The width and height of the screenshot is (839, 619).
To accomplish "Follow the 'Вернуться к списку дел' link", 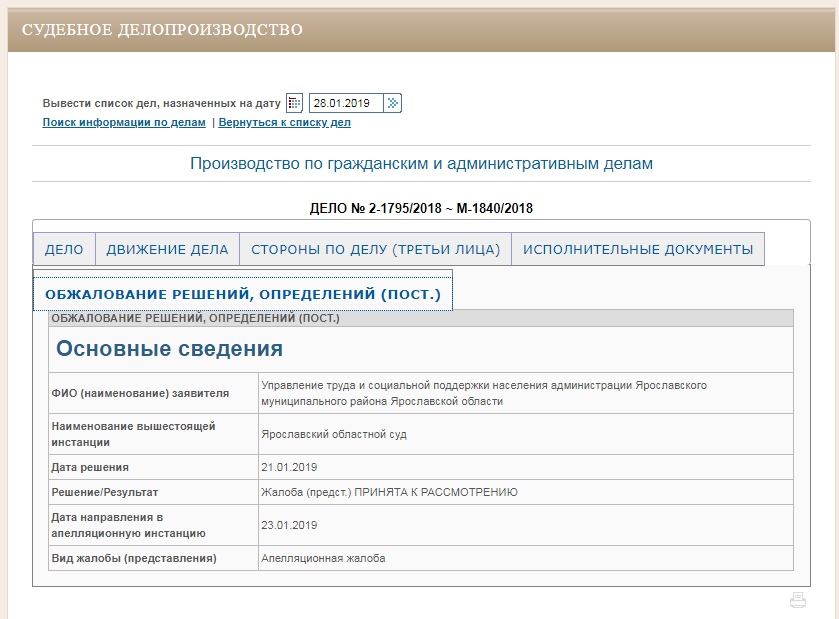I will click(284, 122).
